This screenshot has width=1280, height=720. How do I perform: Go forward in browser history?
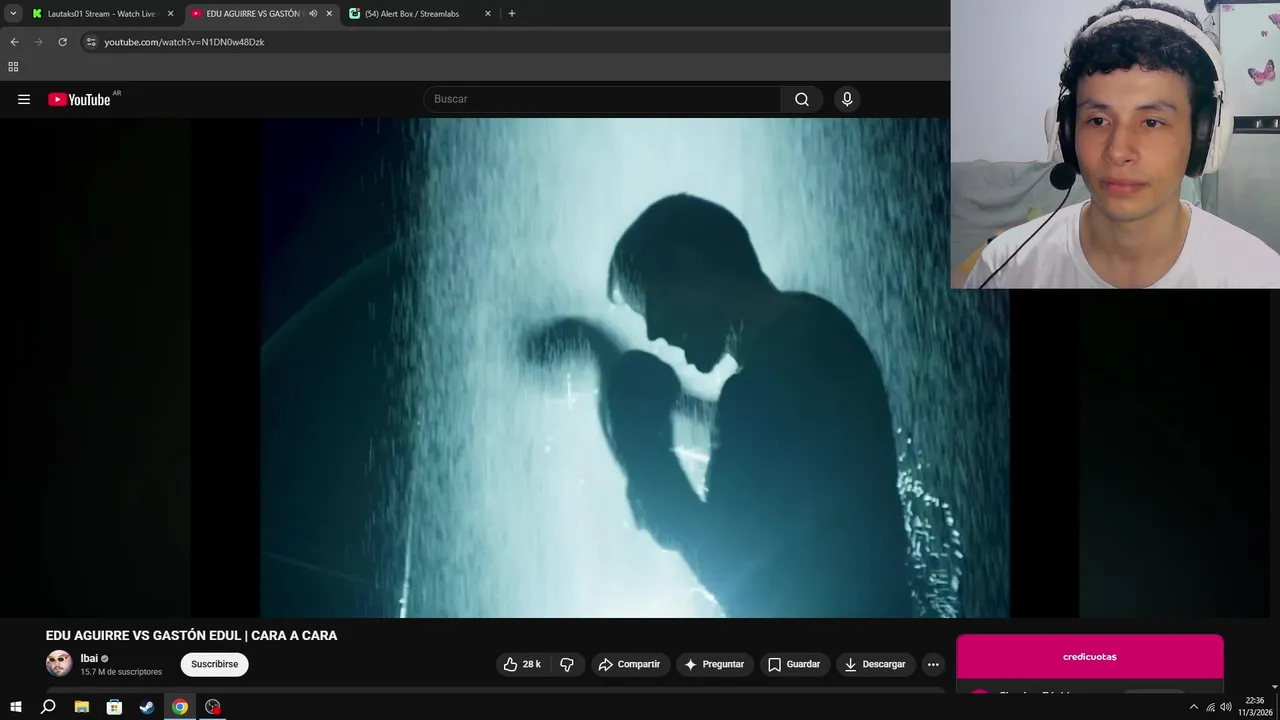[38, 42]
